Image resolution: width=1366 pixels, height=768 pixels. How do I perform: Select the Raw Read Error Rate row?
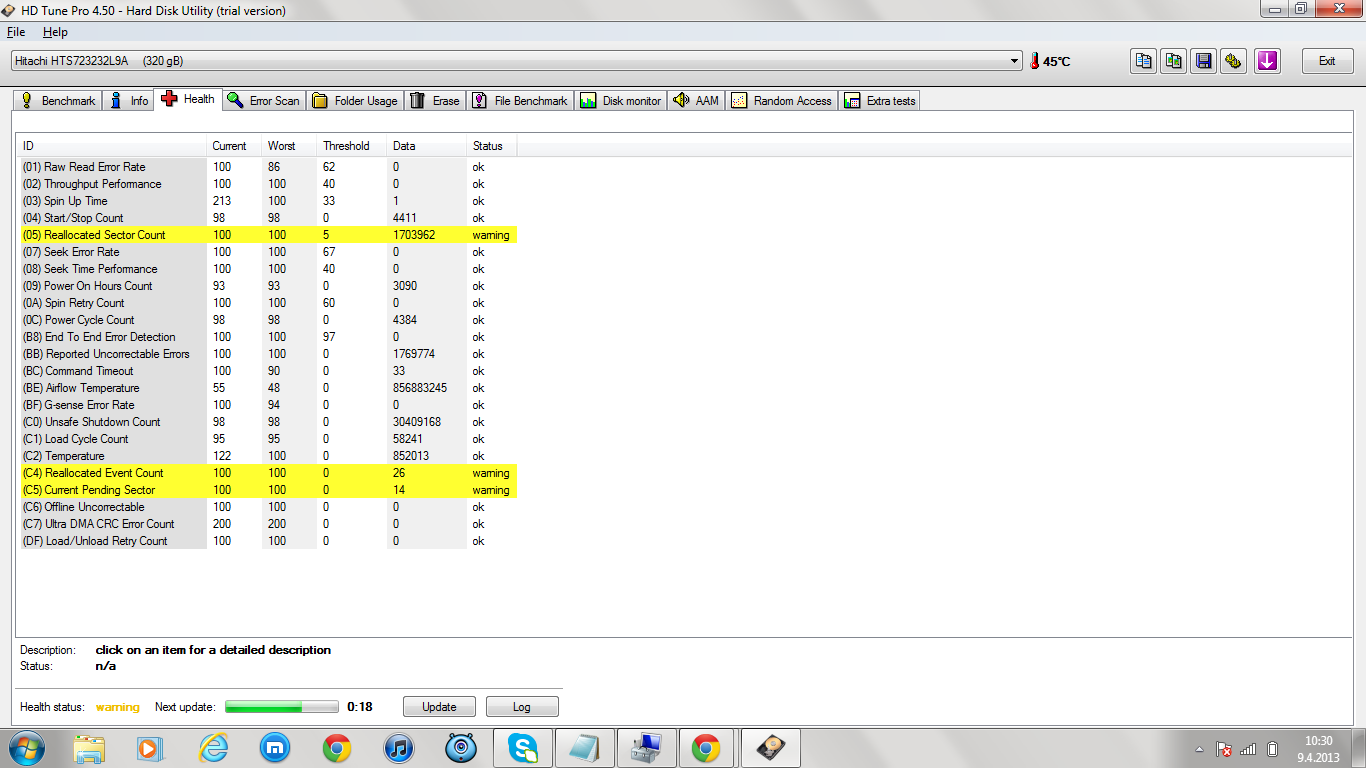tap(268, 167)
